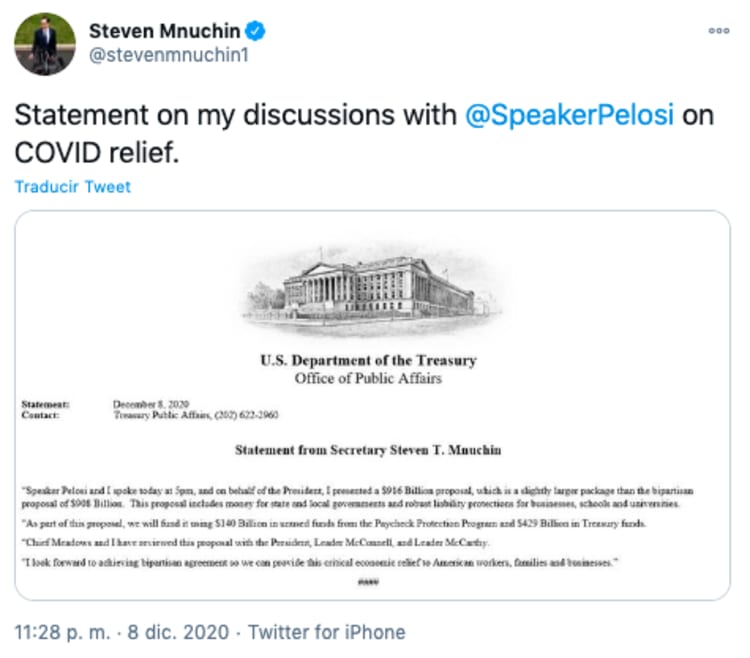Click "Traducir Tweet" to translate
750x658 pixels.
coord(73,187)
